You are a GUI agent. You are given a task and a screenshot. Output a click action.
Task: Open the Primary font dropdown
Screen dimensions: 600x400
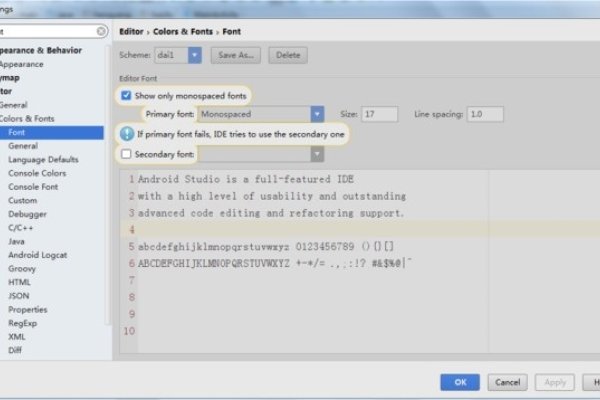click(x=317, y=115)
